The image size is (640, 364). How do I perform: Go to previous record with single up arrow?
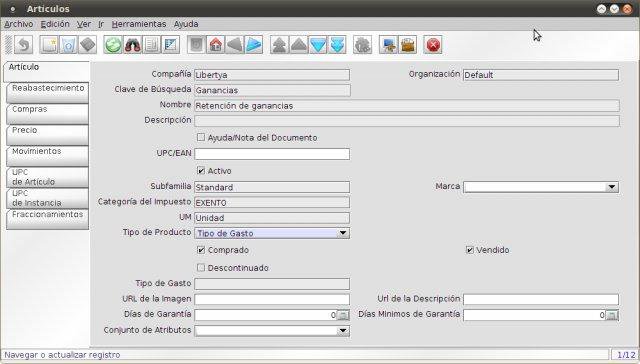click(299, 45)
